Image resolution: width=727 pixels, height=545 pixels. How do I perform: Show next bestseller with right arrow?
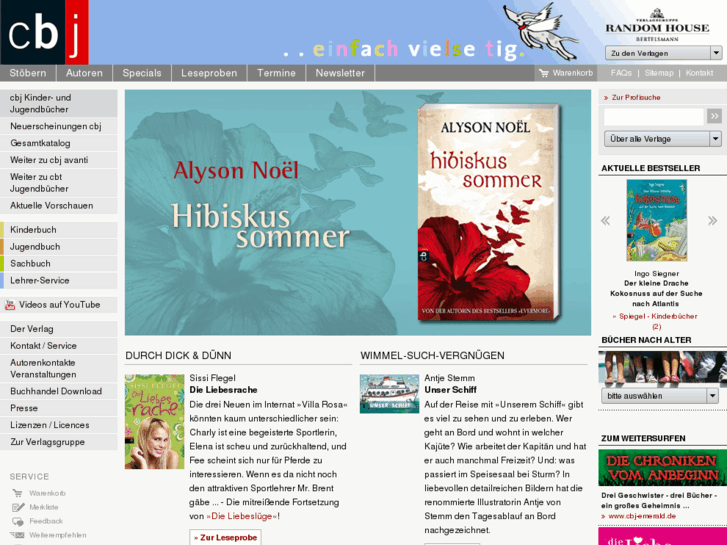[x=713, y=221]
